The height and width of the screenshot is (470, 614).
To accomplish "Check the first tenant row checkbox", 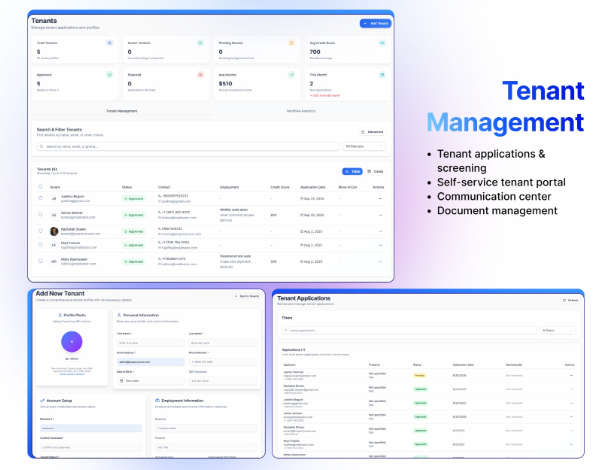I will [41, 198].
